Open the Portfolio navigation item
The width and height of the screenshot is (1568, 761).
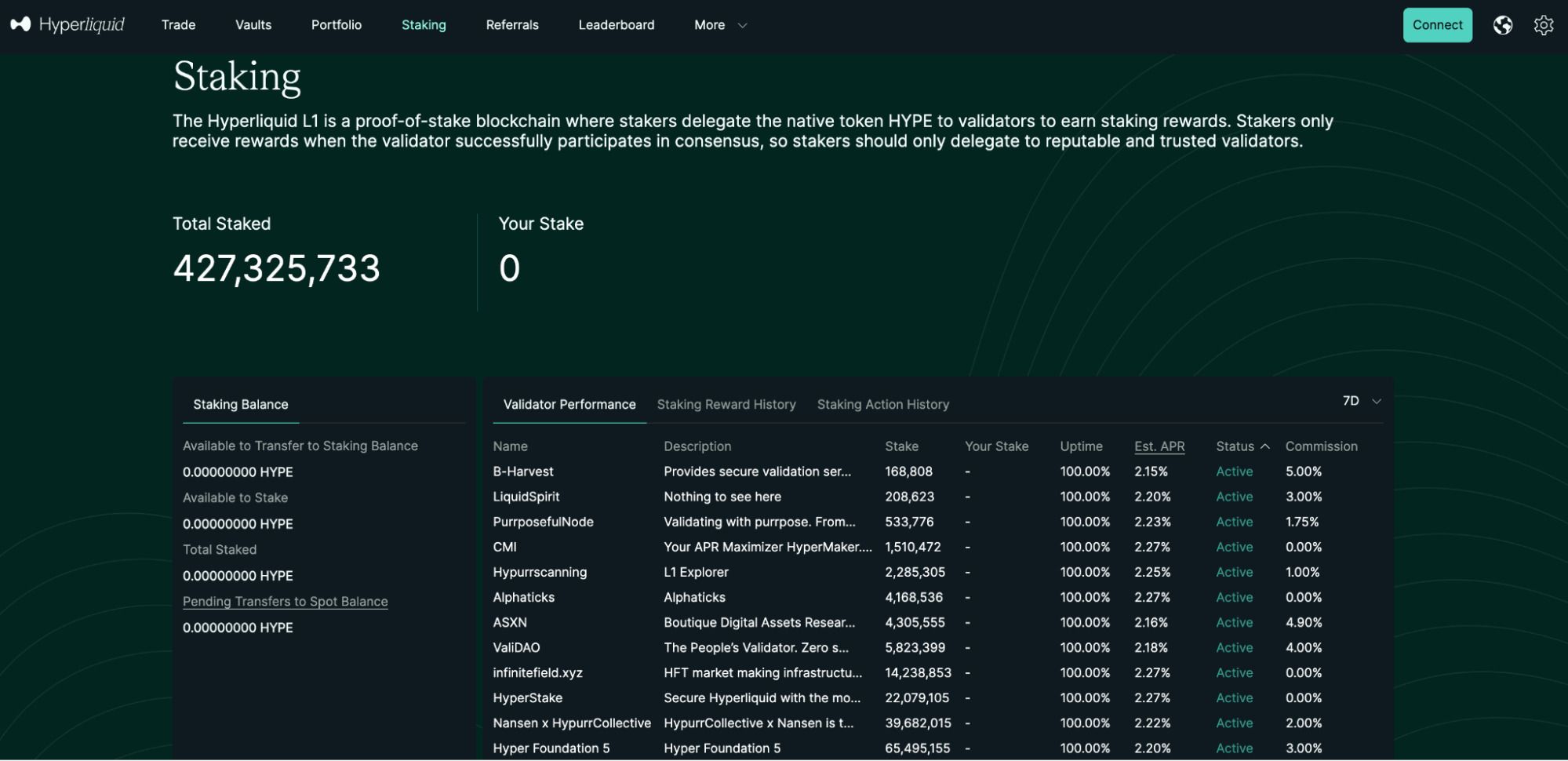pyautogui.click(x=336, y=25)
